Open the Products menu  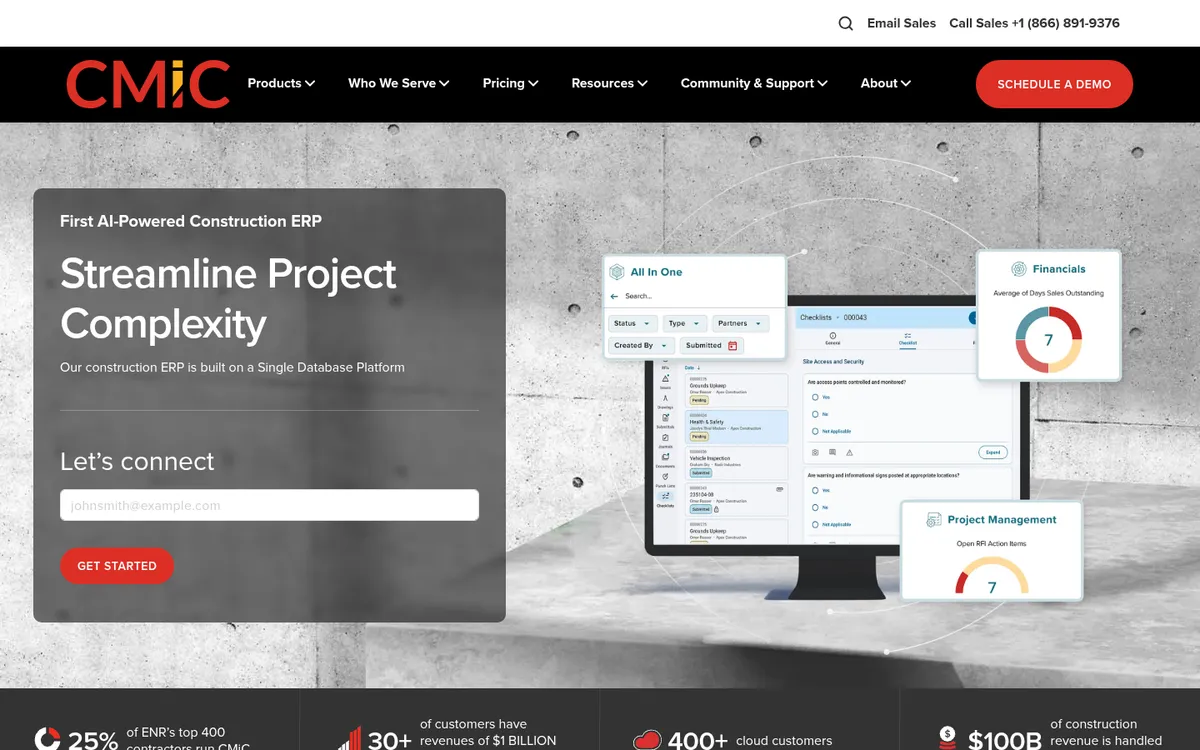(281, 84)
